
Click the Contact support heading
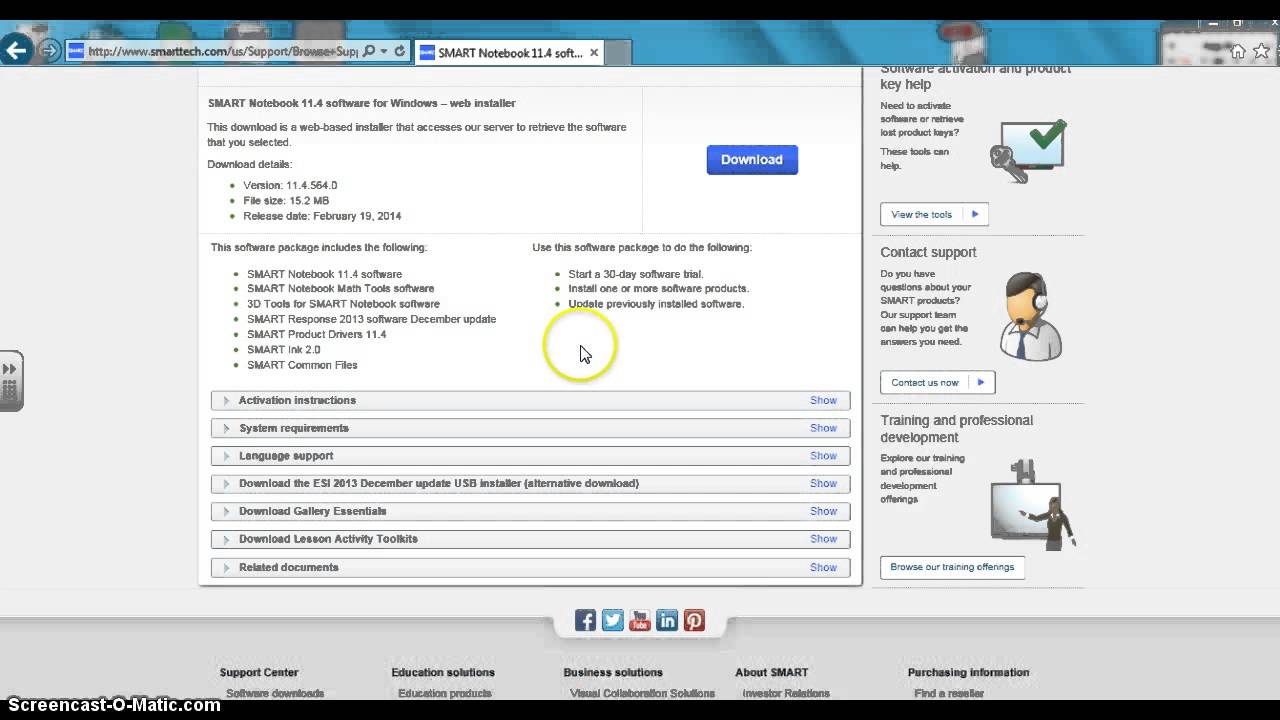coord(928,252)
